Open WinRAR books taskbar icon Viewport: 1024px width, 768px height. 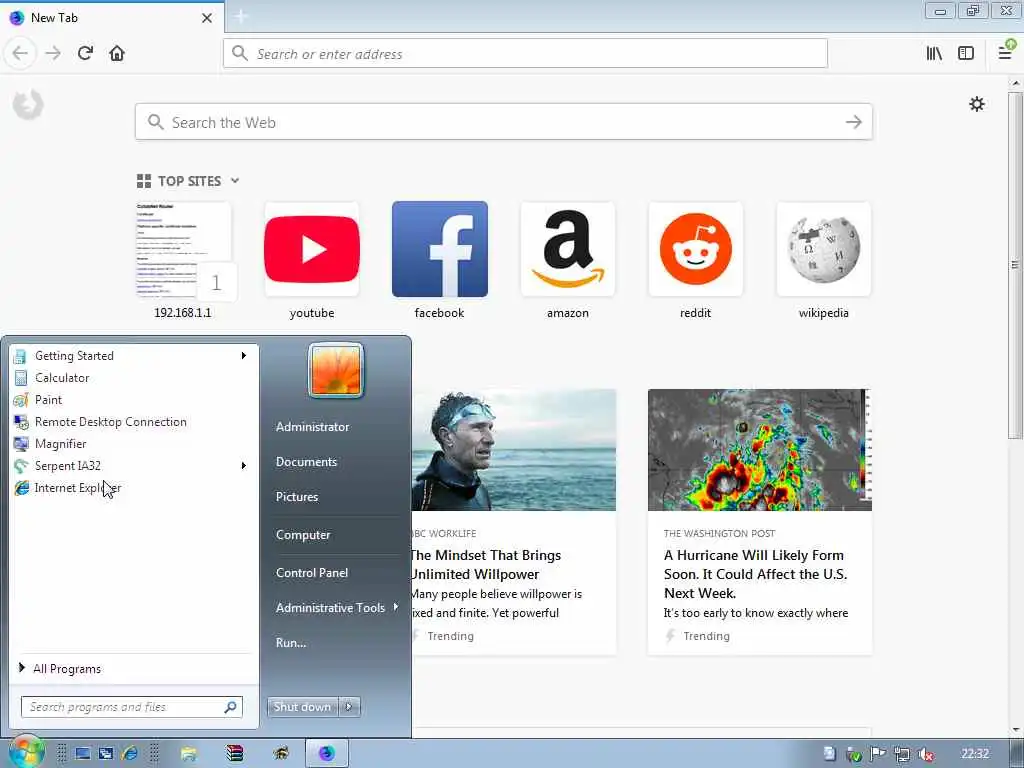234,754
